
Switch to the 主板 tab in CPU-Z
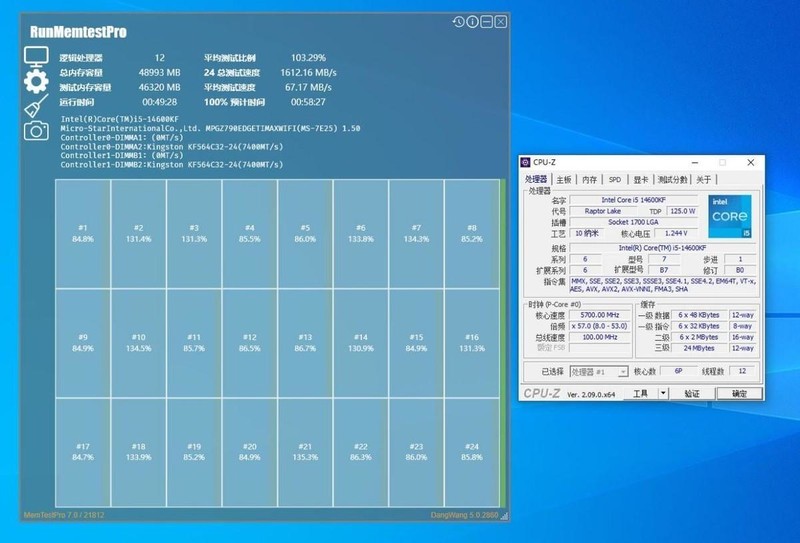[x=564, y=180]
